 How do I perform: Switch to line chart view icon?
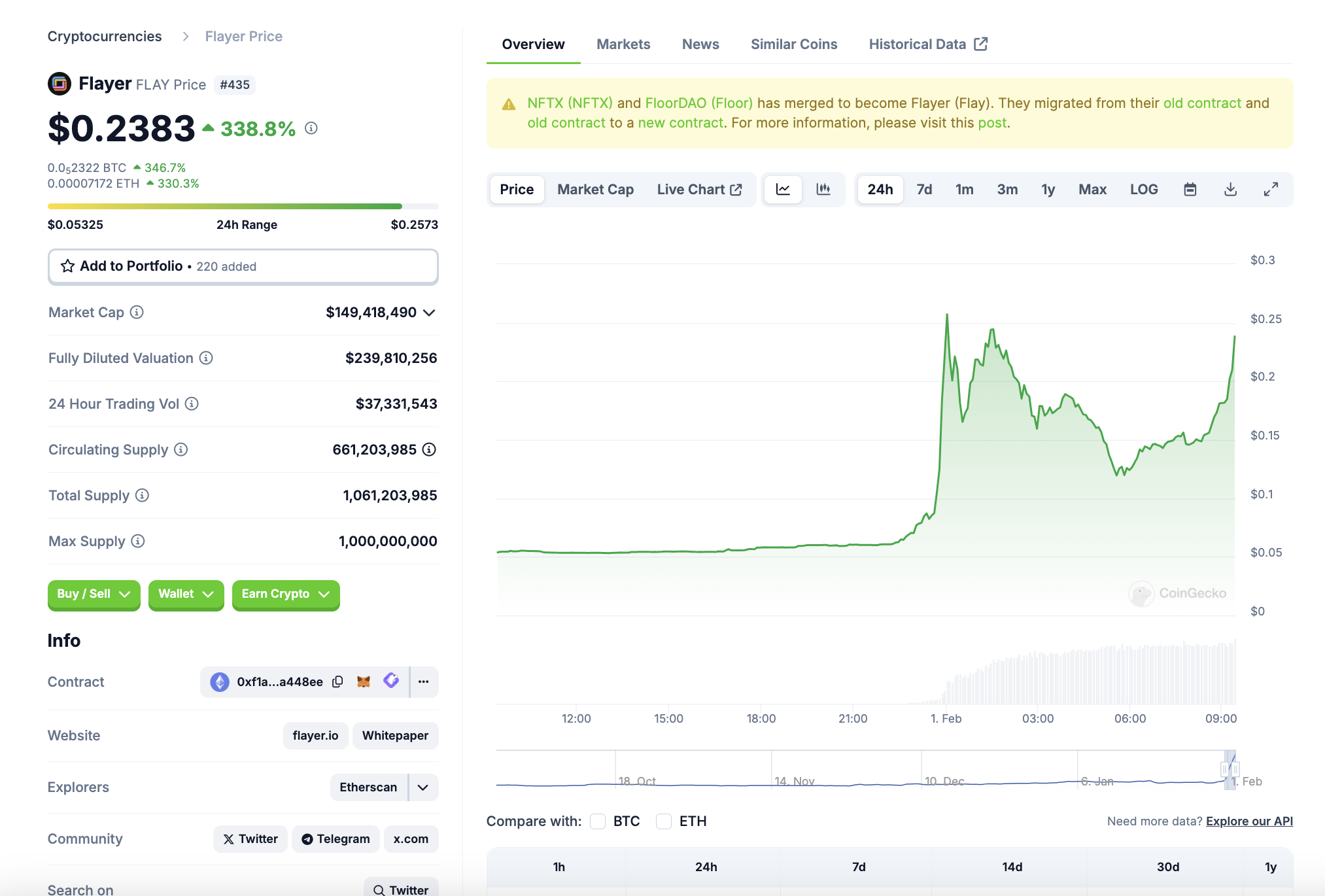[x=783, y=190]
